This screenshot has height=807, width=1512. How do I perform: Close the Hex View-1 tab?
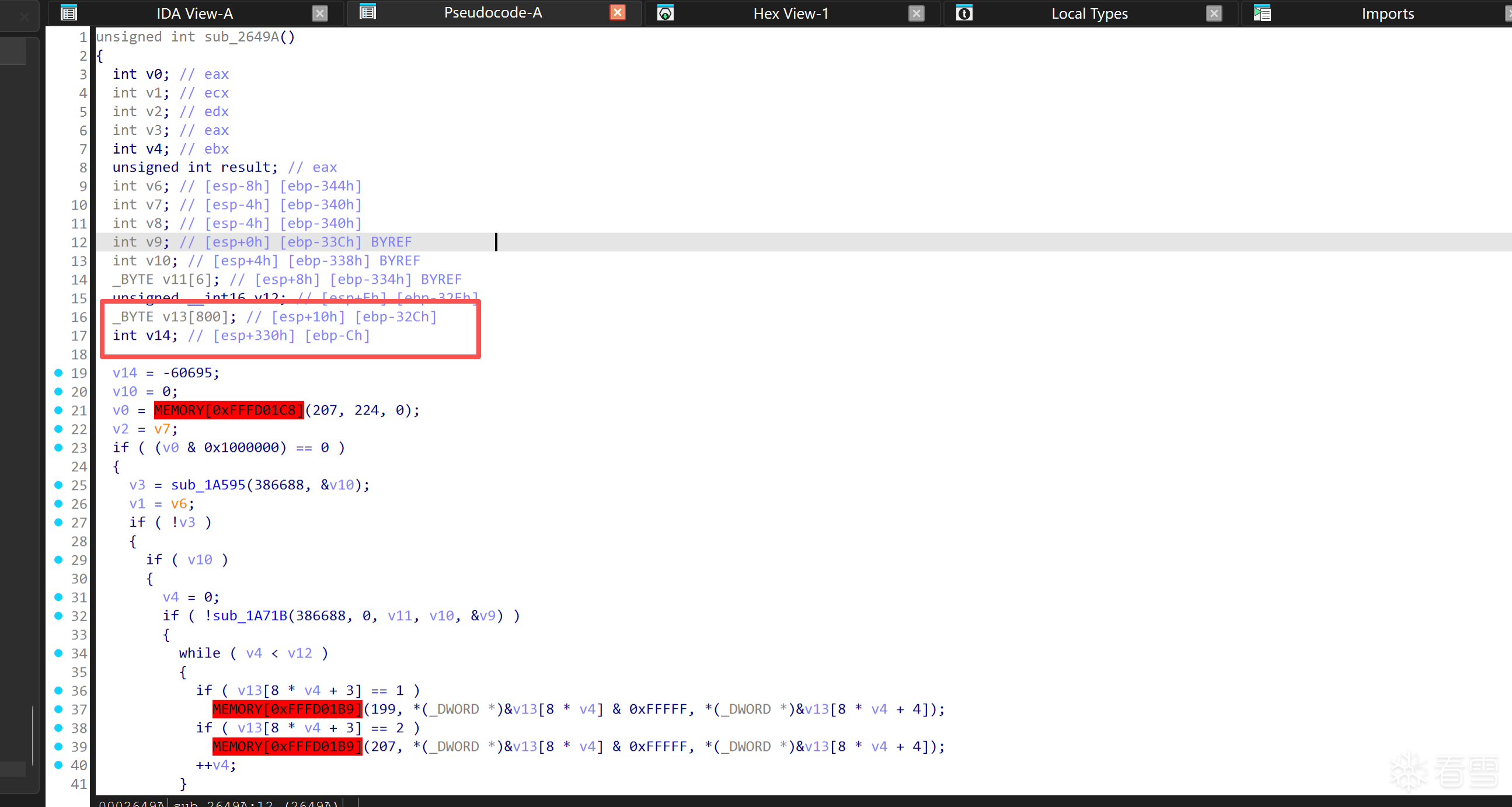(x=916, y=13)
